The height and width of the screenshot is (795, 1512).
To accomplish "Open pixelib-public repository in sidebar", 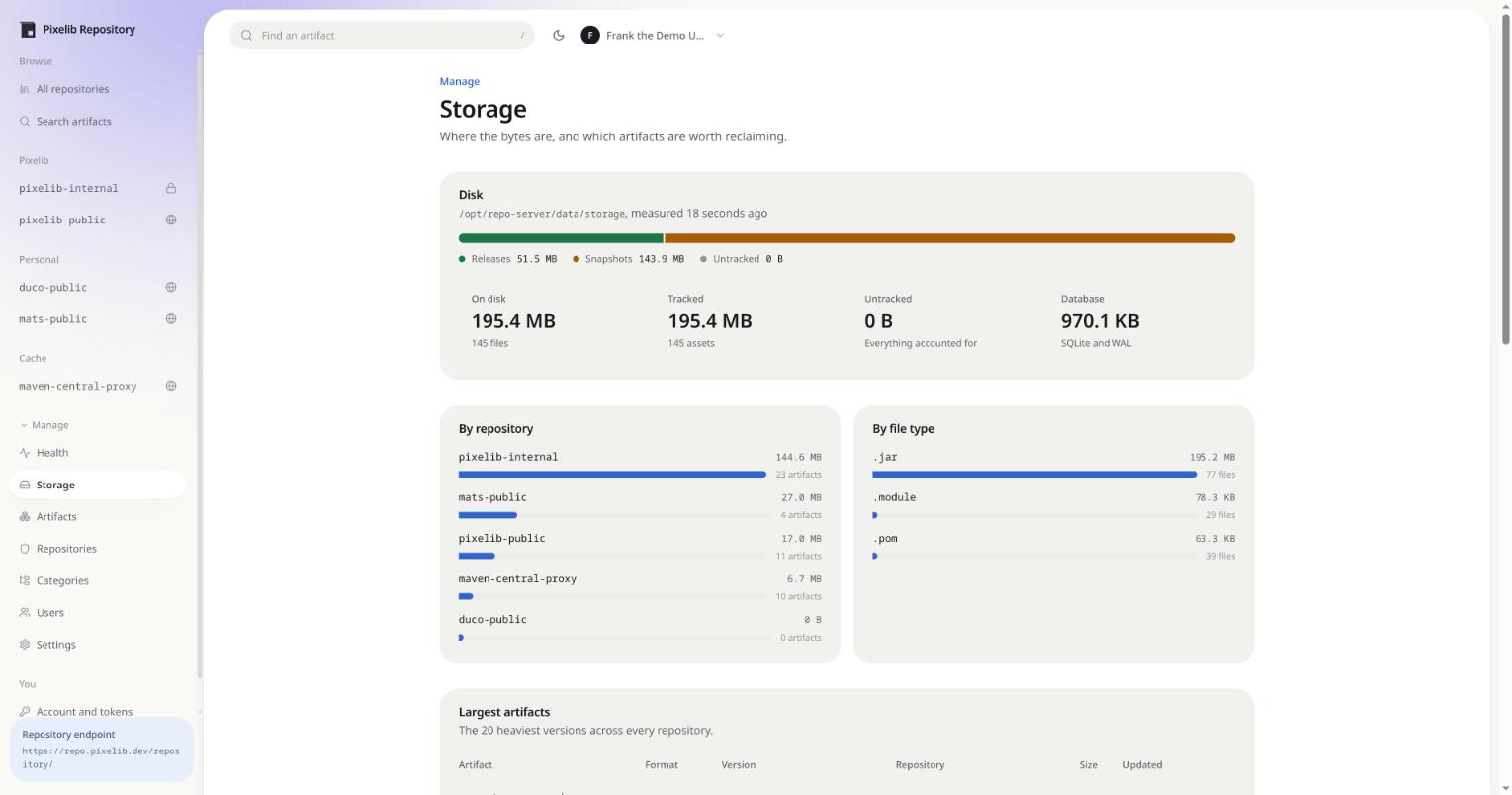I will click(98, 220).
